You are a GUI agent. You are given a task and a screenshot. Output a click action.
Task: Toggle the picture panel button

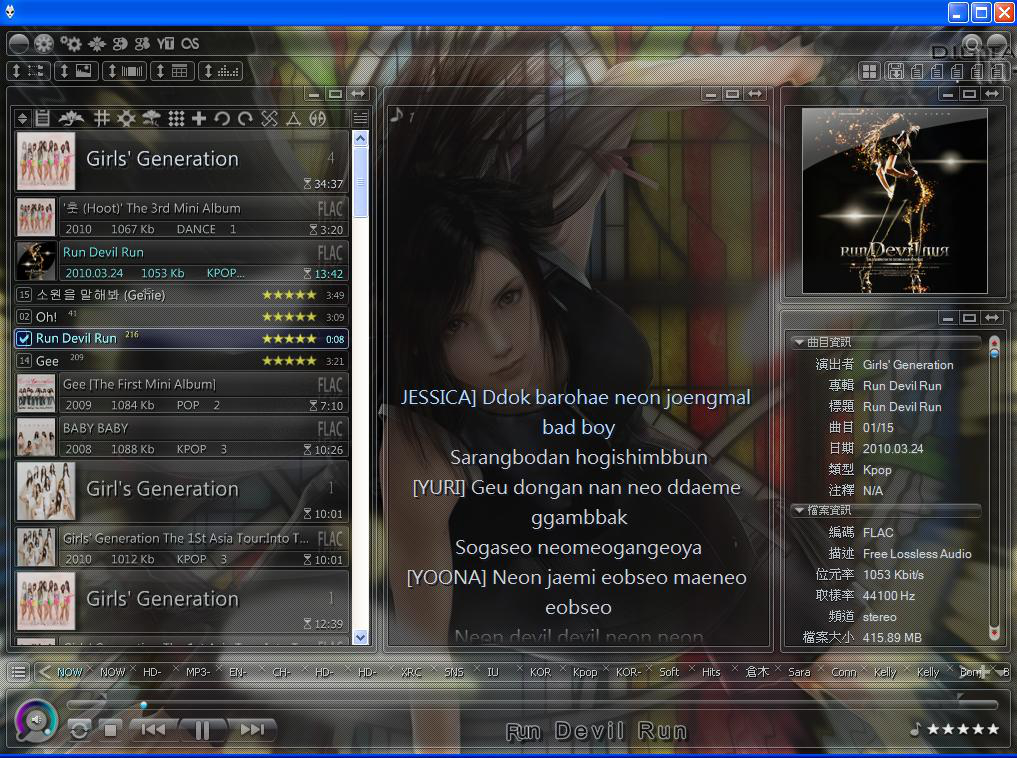[x=77, y=71]
